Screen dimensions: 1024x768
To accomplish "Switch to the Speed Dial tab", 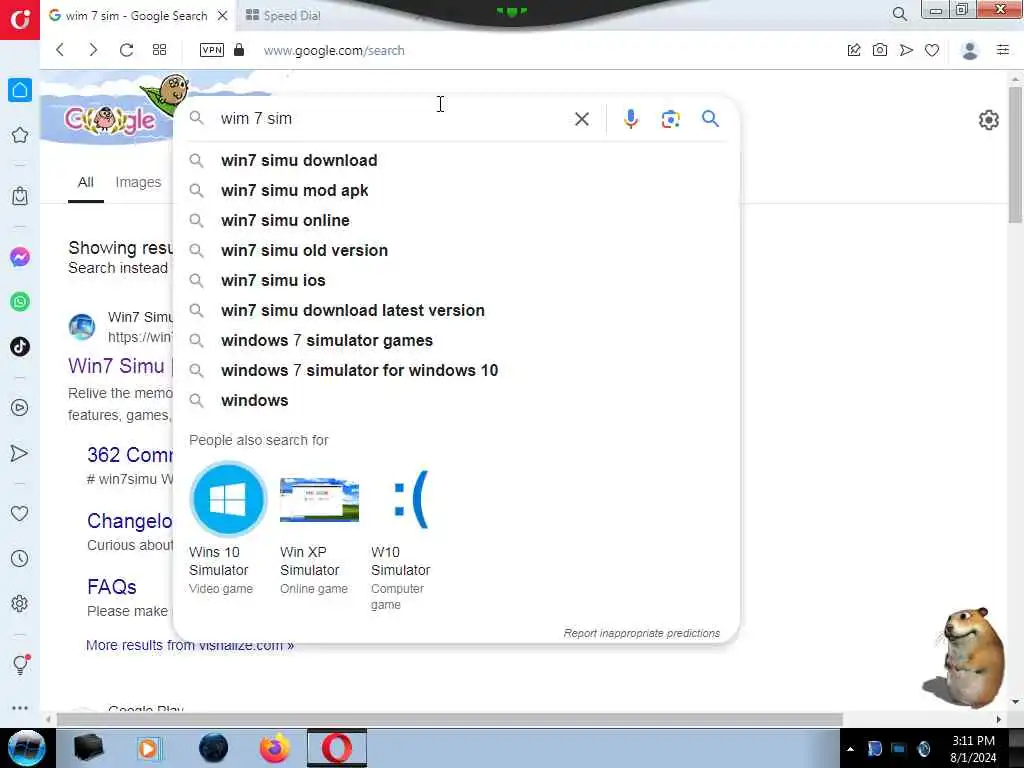I will pyautogui.click(x=283, y=16).
